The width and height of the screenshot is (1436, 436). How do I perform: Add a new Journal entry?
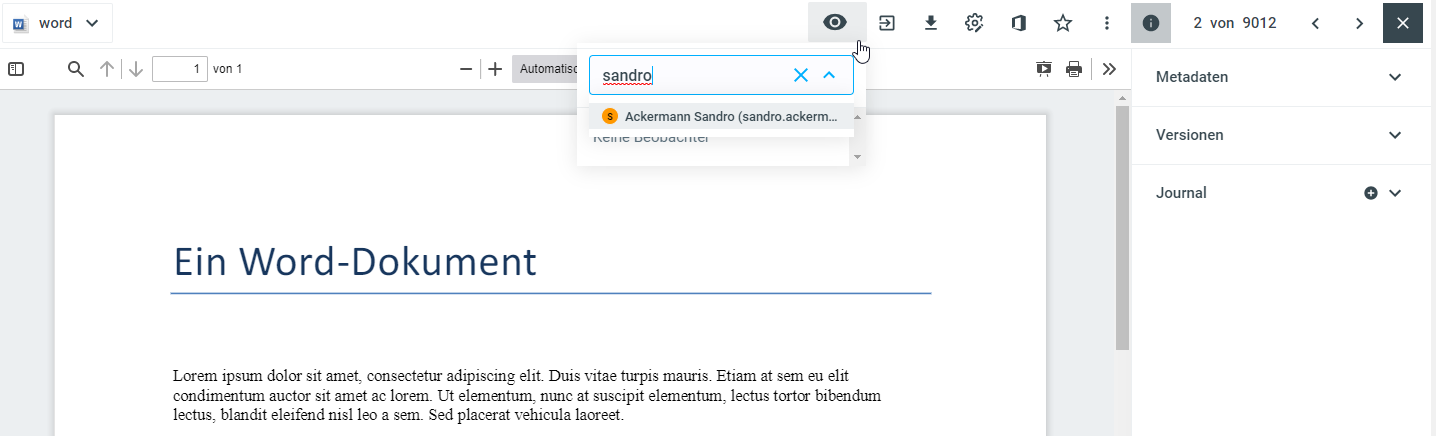[1371, 193]
